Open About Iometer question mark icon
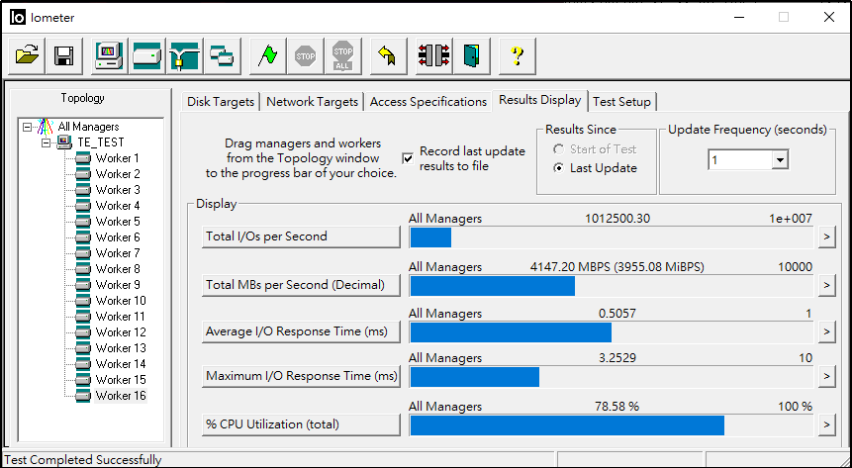This screenshot has width=852, height=468. coord(517,55)
